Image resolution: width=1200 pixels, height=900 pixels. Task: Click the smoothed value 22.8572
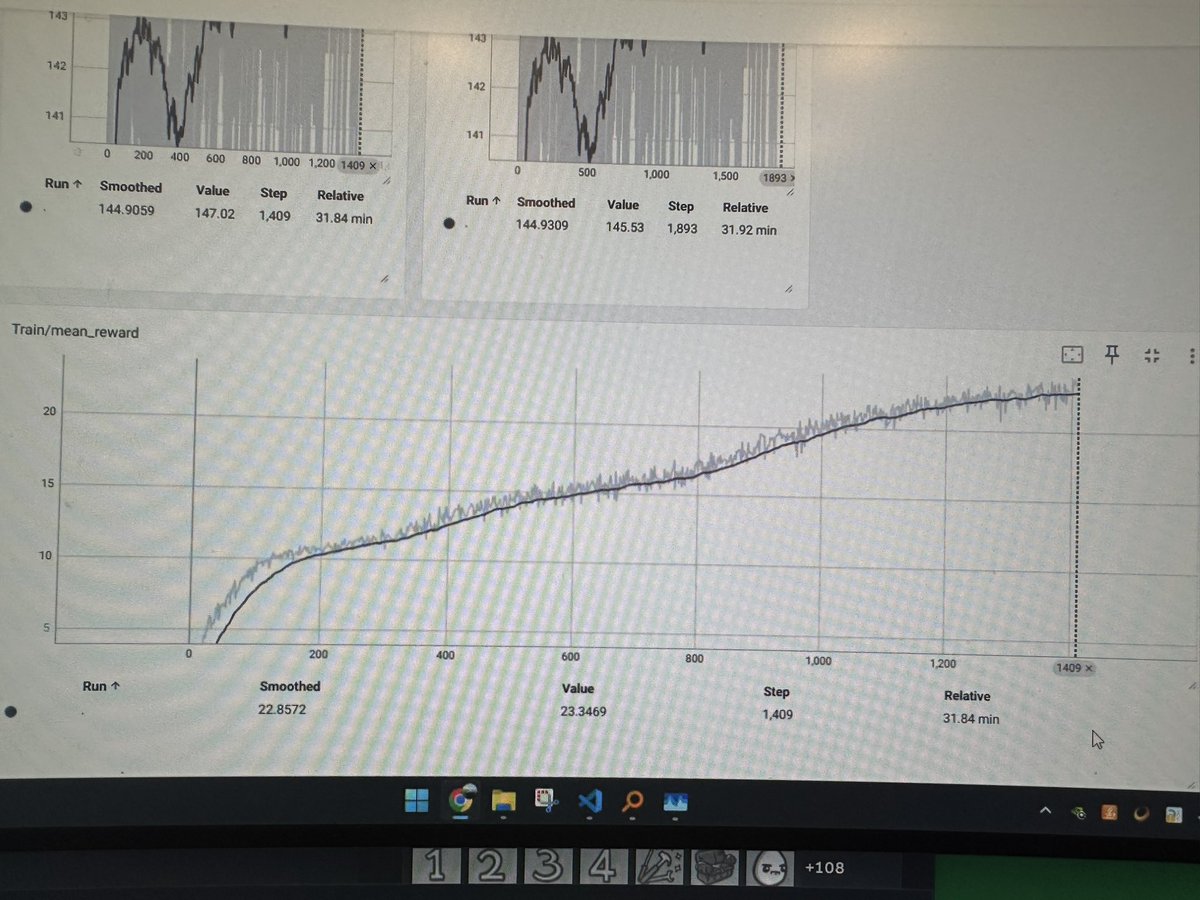pos(284,708)
